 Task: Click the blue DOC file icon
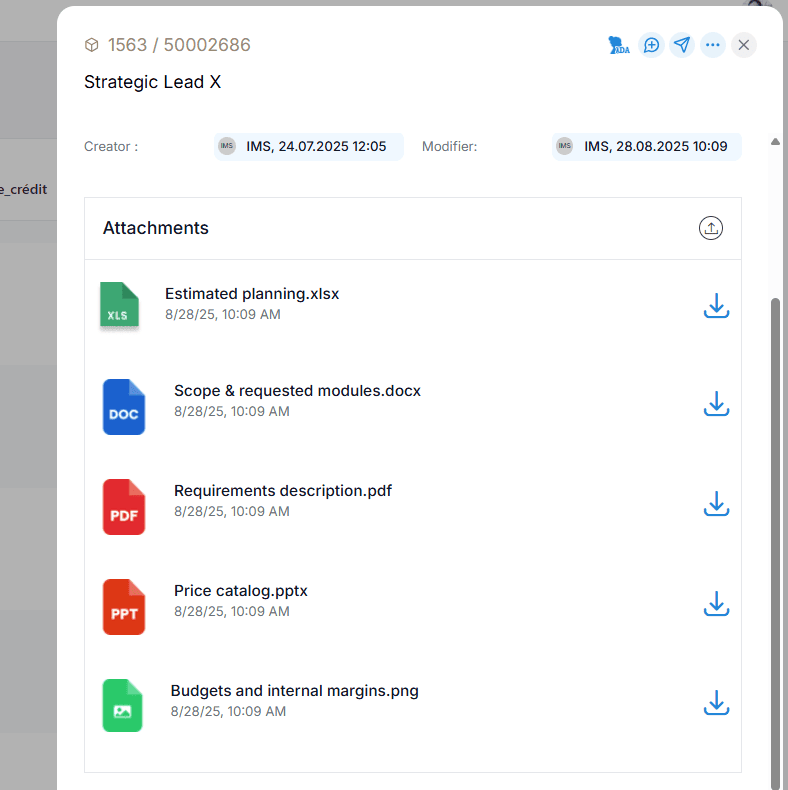pyautogui.click(x=124, y=406)
